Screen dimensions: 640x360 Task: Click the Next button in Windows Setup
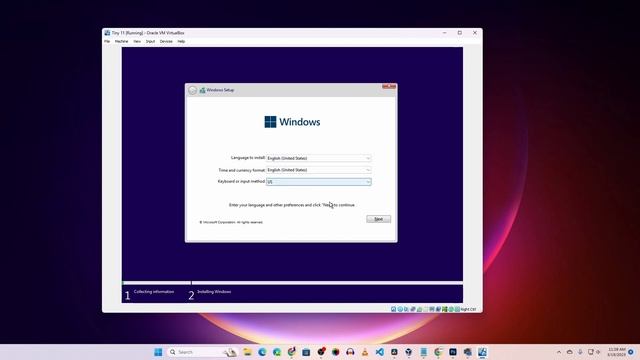[x=378, y=219]
